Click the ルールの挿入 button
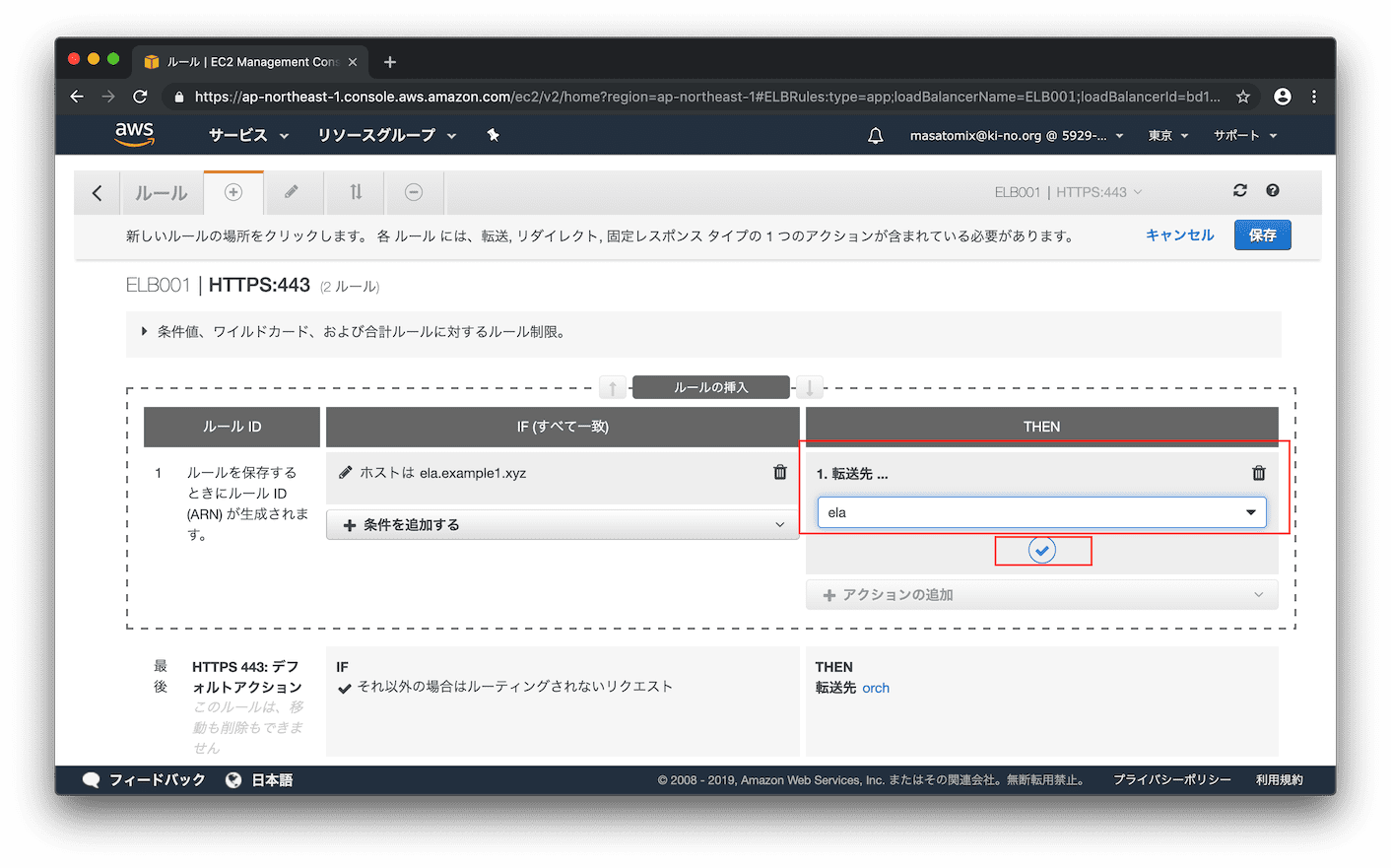1391x868 pixels. (711, 387)
